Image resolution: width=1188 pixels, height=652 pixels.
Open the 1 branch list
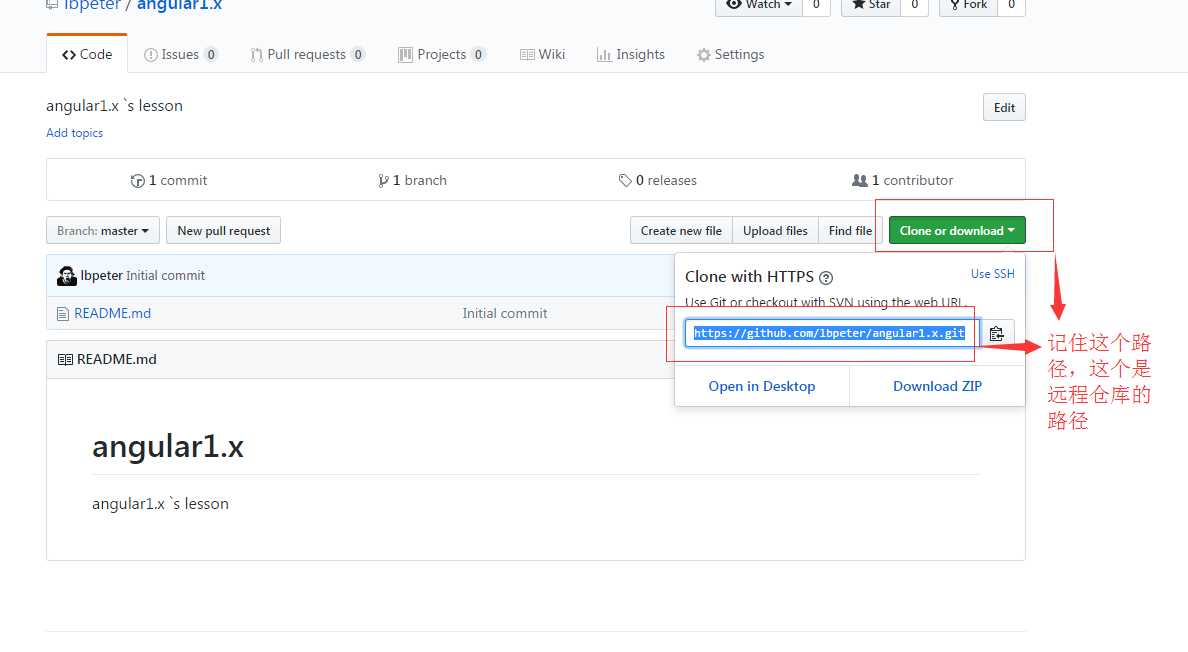tap(412, 180)
